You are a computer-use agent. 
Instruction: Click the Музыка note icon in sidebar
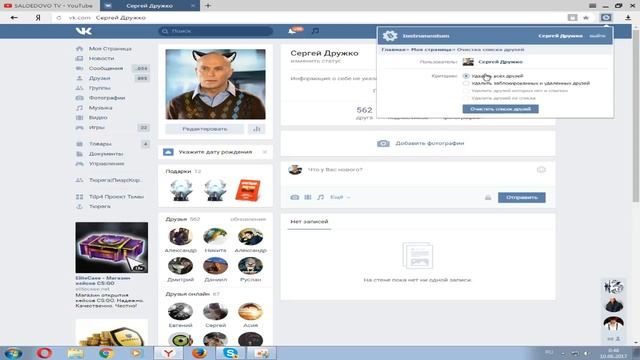(x=80, y=108)
